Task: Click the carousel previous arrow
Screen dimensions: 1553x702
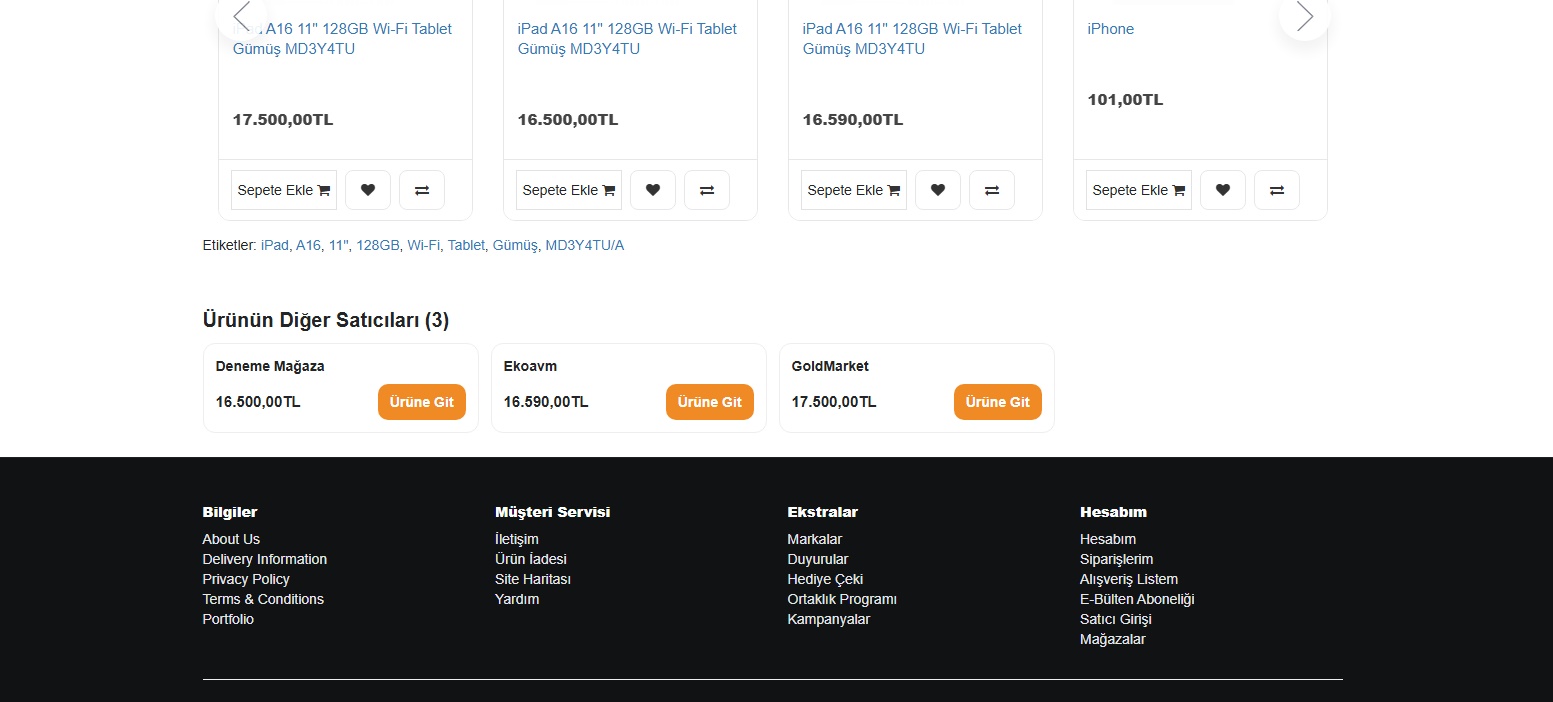Action: pos(241,16)
